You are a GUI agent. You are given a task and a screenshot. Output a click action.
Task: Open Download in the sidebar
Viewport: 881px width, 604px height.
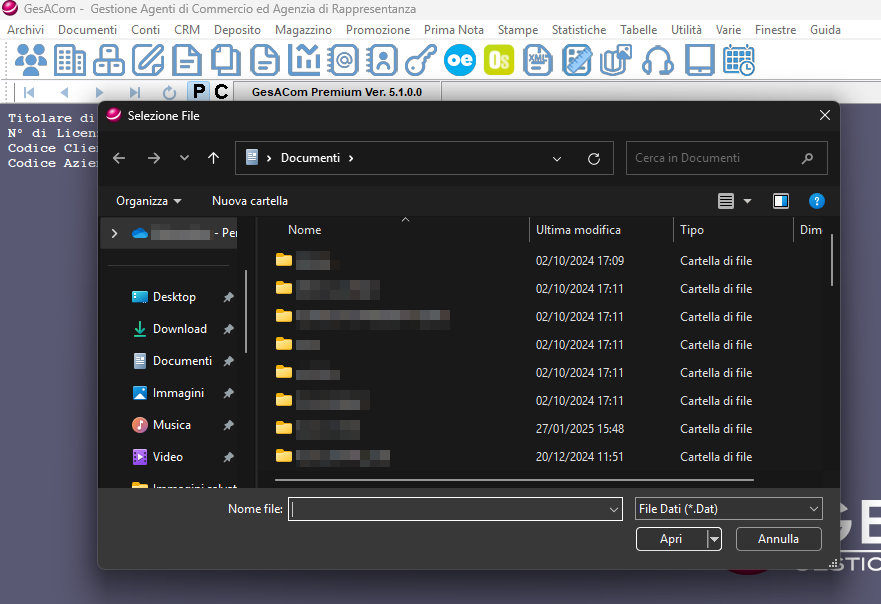180,329
